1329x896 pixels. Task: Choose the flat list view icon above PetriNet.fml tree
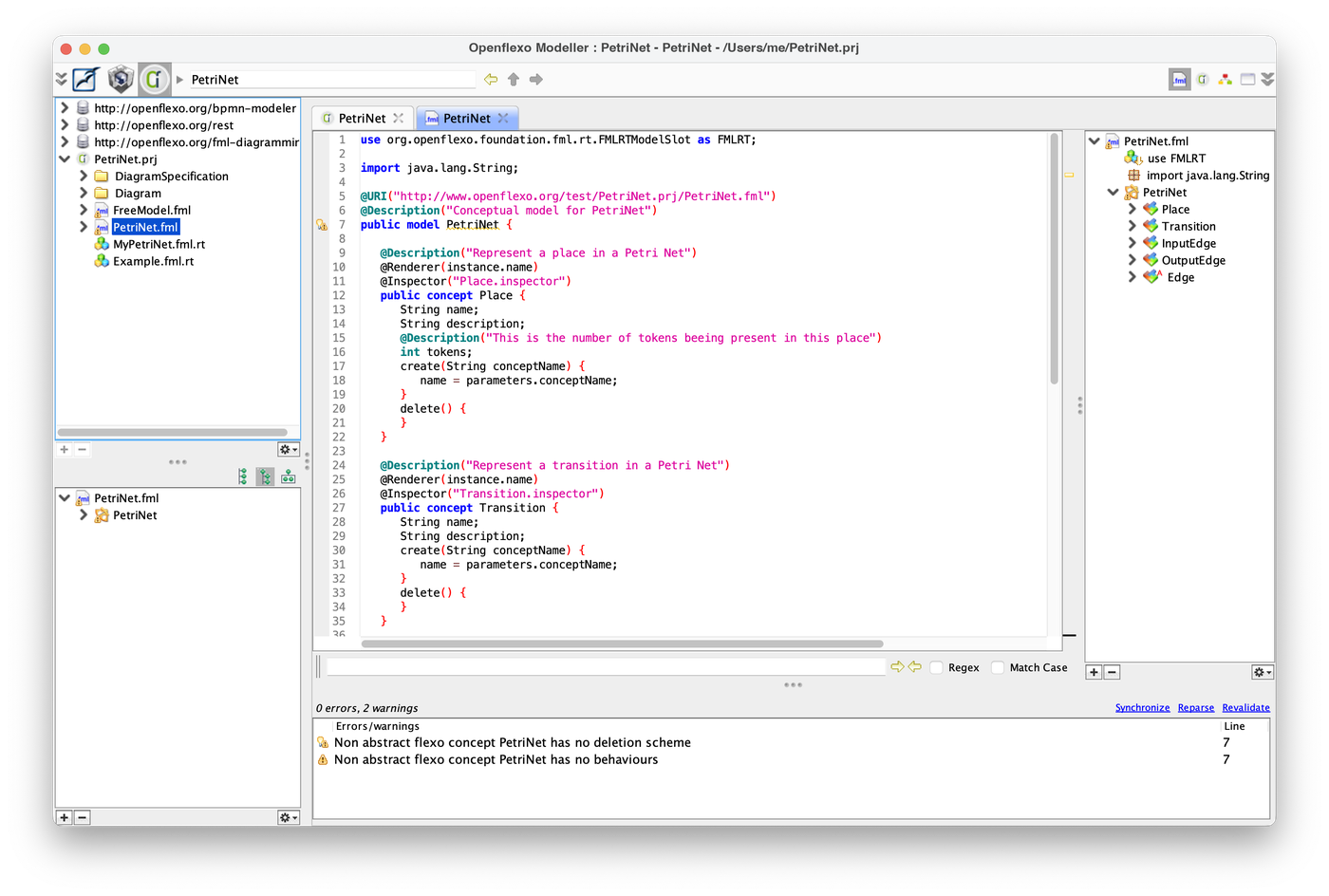[x=243, y=476]
